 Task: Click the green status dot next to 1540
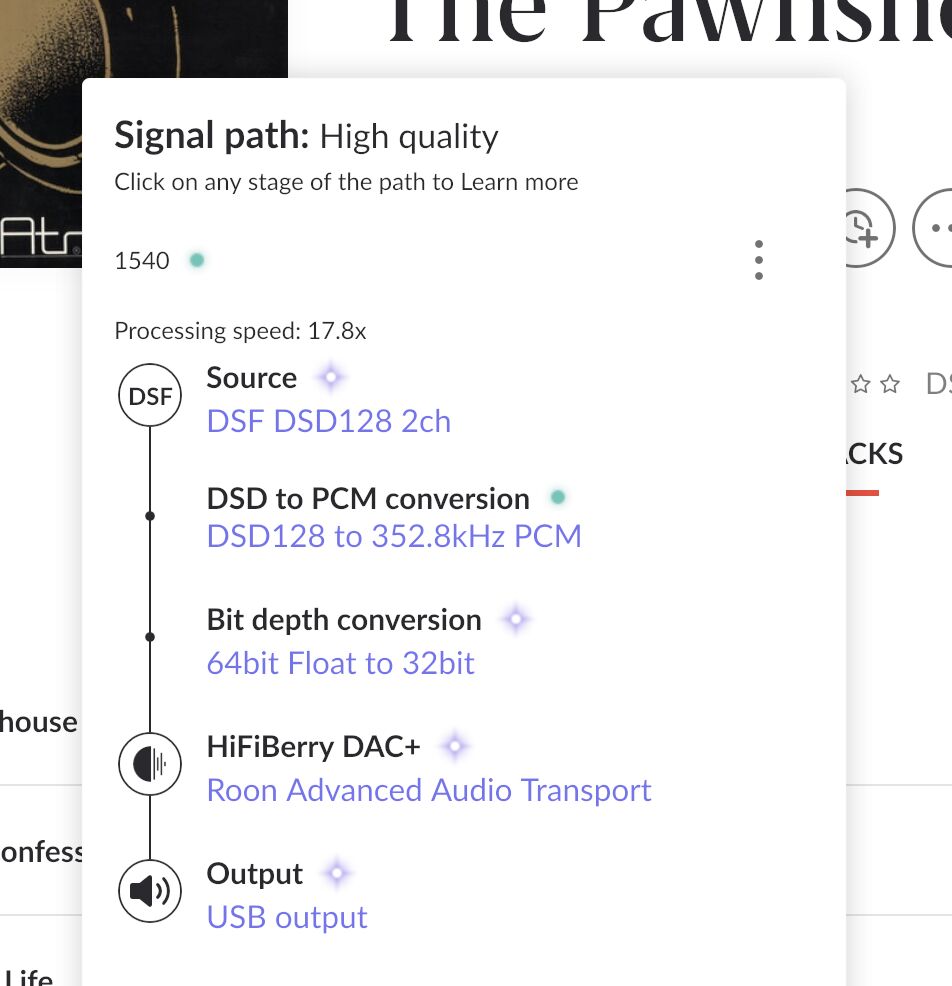[197, 261]
